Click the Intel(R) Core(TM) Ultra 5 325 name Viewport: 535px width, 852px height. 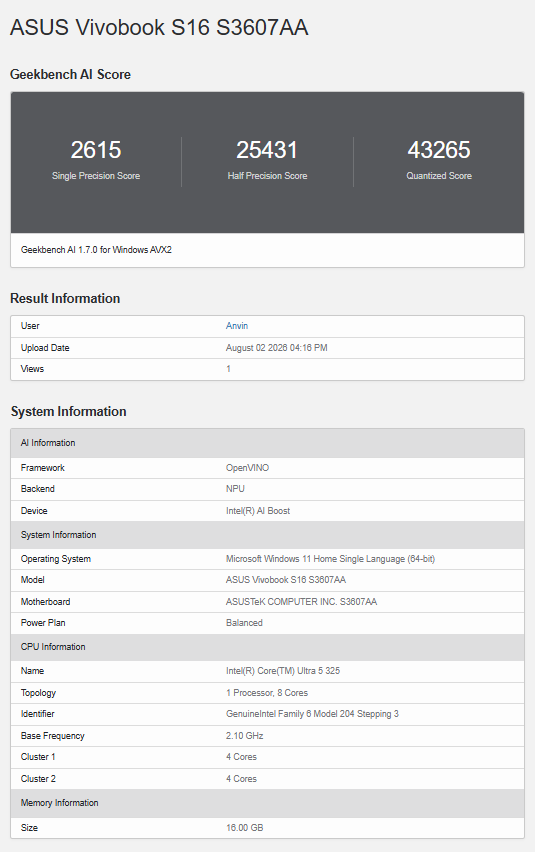[283, 671]
